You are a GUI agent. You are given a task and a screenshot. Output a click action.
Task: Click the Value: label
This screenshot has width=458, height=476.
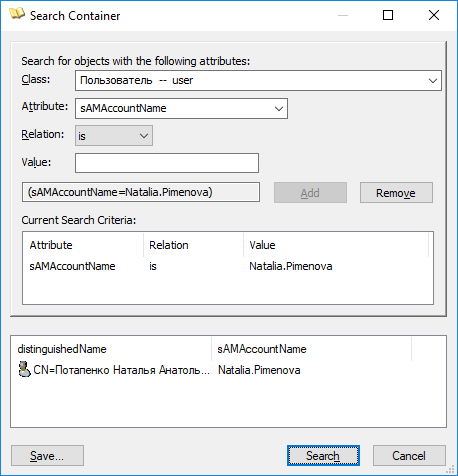[x=36, y=162]
